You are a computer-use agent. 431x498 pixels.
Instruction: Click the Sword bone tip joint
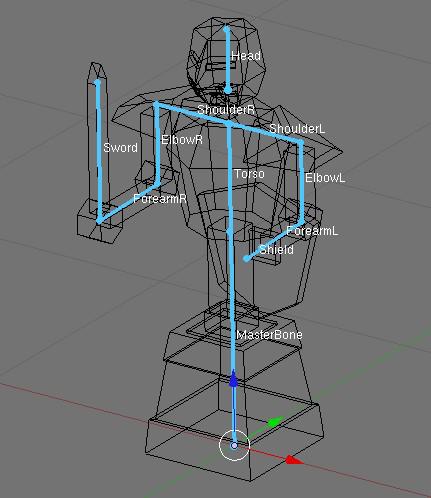click(97, 82)
